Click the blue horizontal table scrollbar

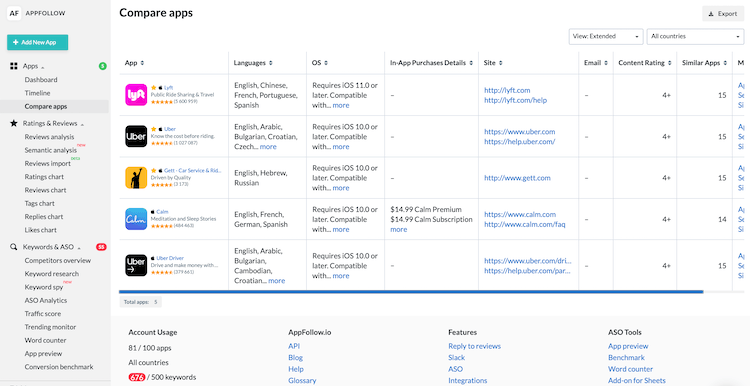tap(411, 291)
